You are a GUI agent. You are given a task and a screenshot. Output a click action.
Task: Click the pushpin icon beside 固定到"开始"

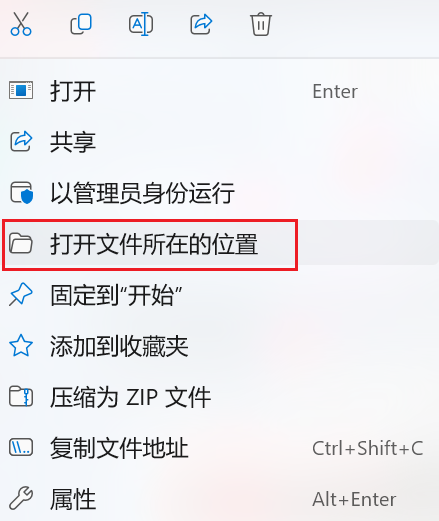pyautogui.click(x=21, y=294)
